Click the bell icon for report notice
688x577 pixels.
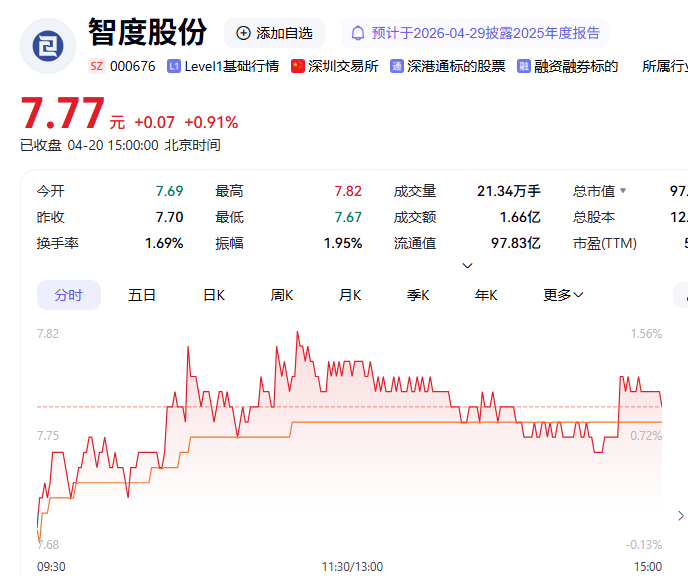point(358,33)
